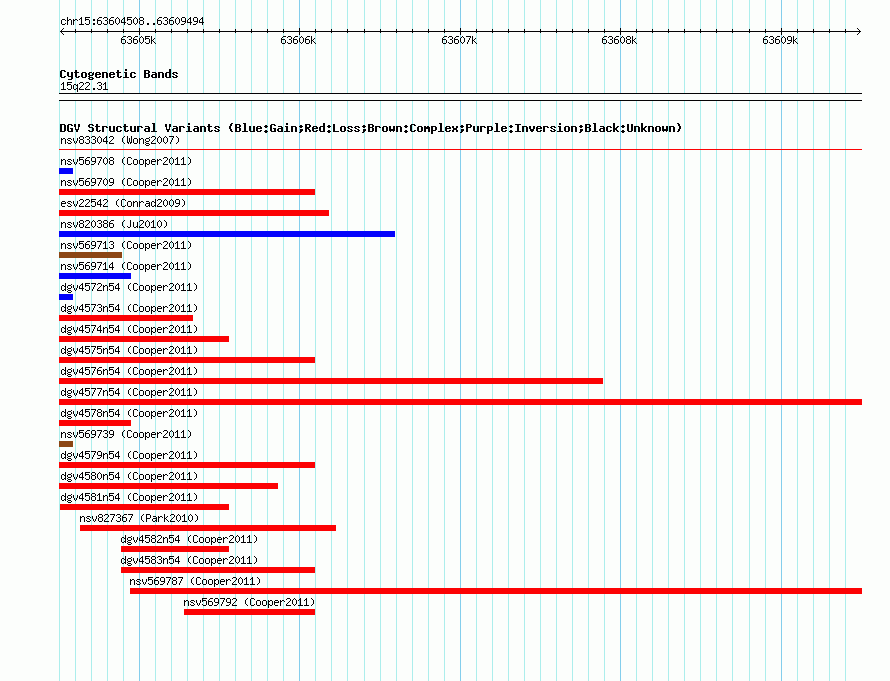Click the nsv569739 (Cooper2011) label
The width and height of the screenshot is (890, 681).
point(126,434)
